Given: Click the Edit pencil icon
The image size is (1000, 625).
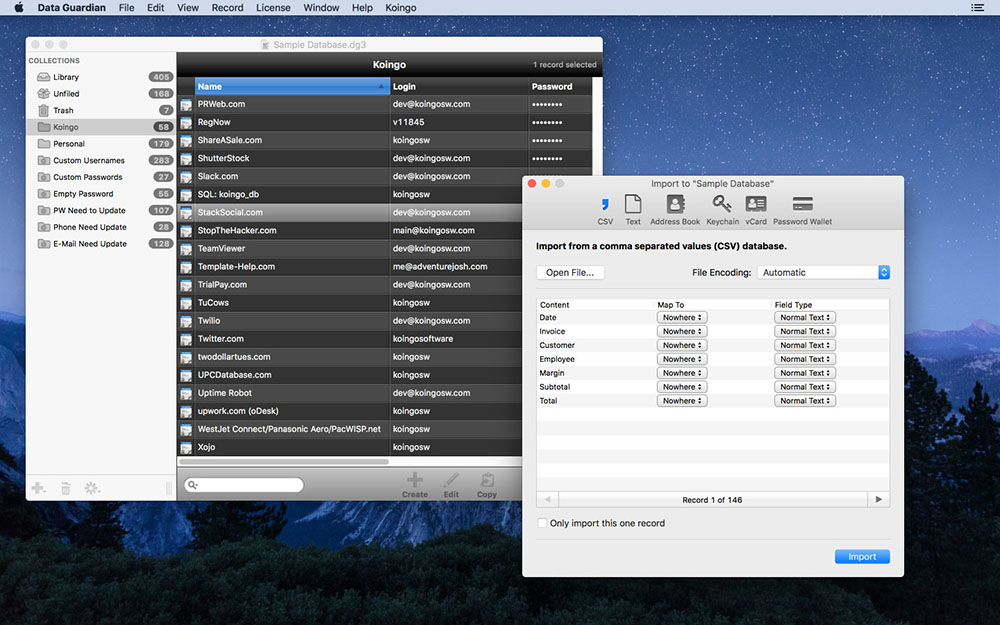Looking at the screenshot, I should (x=451, y=480).
